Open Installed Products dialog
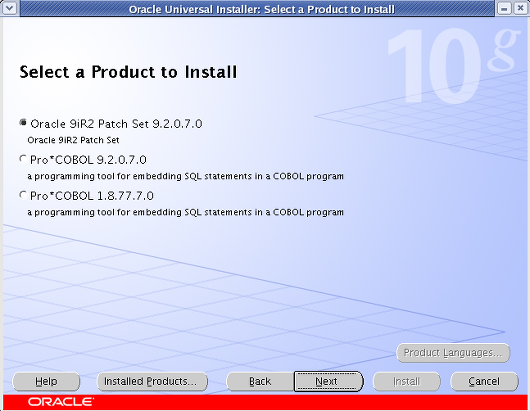The image size is (530, 411). click(152, 382)
